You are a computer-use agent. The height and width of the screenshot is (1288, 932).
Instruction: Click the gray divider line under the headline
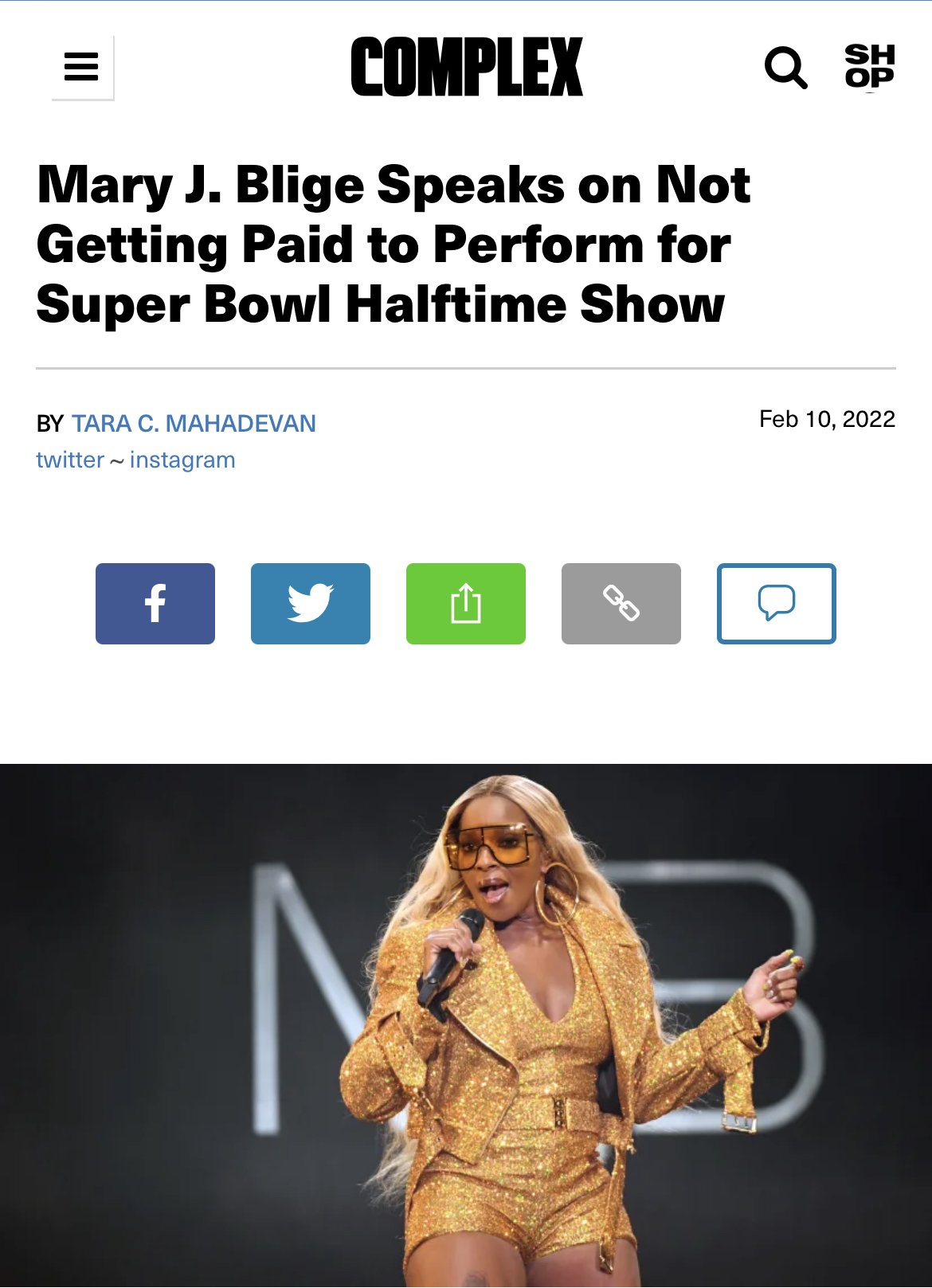466,369
